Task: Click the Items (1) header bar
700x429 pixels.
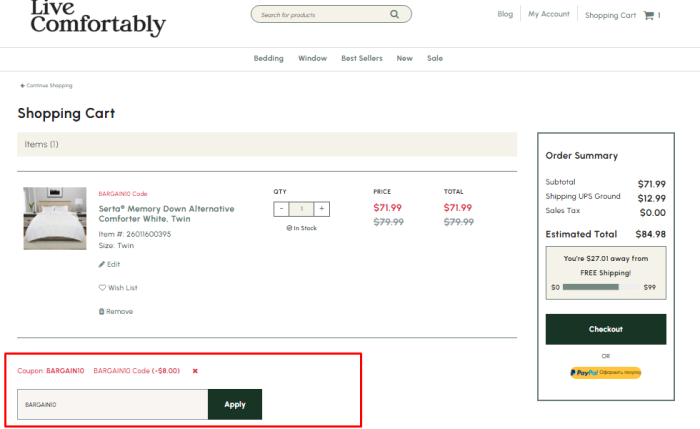Action: 267,144
